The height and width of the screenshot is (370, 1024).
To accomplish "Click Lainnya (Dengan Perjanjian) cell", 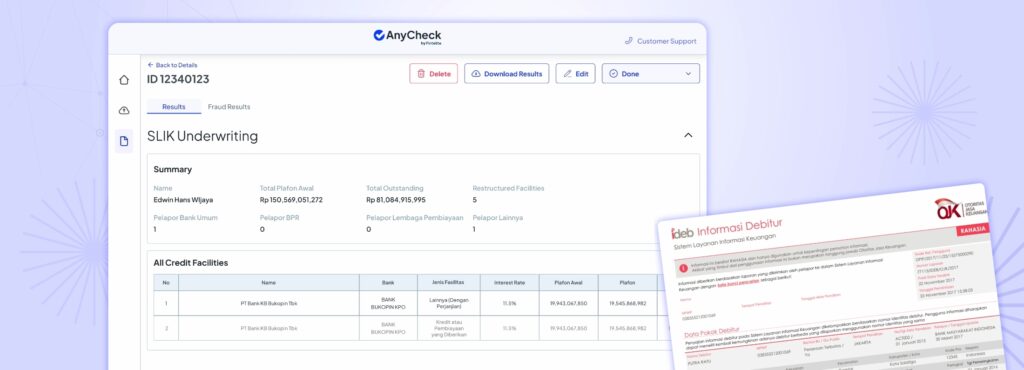I will (449, 303).
